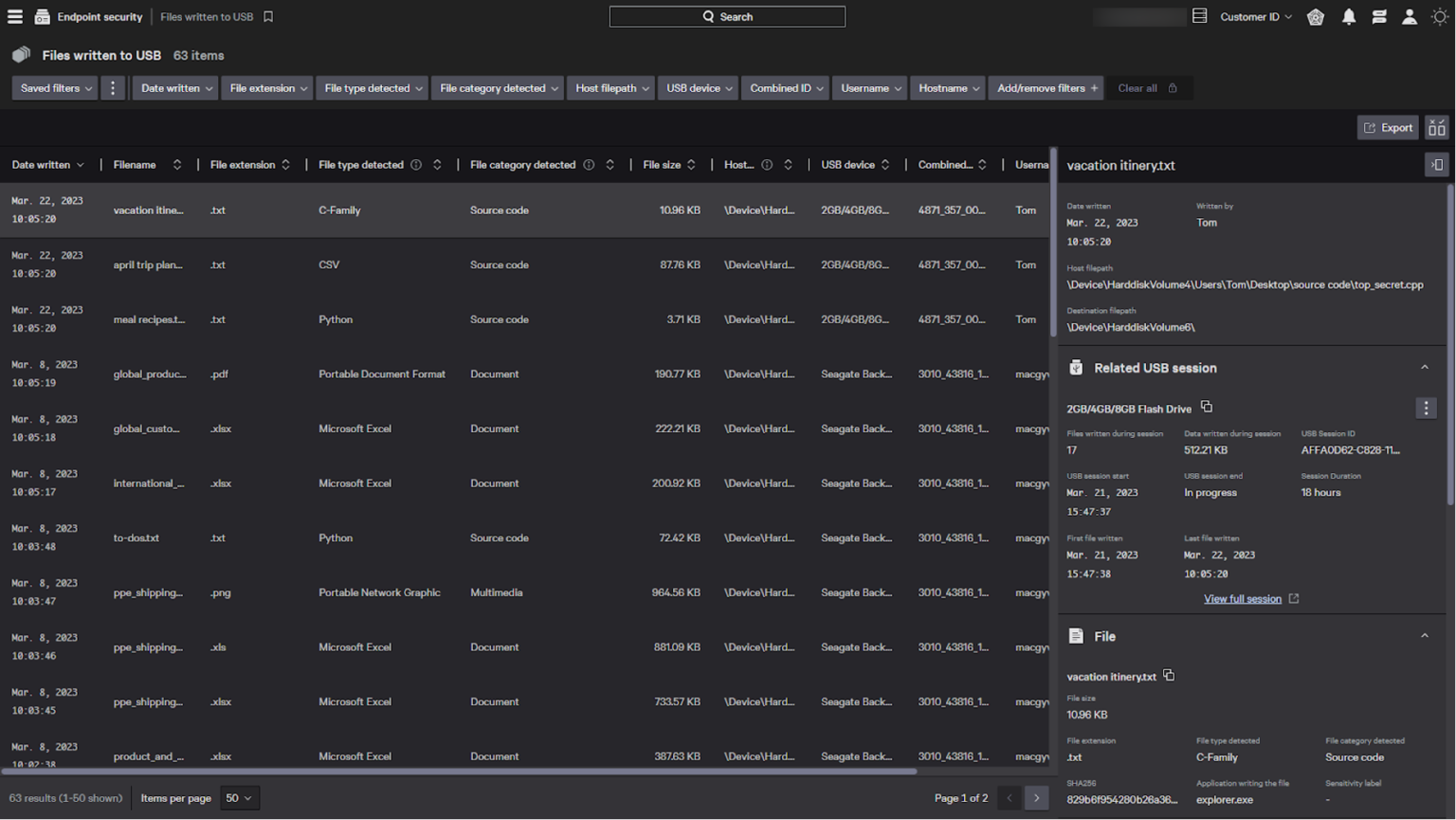Open the notifications bell

[1348, 17]
